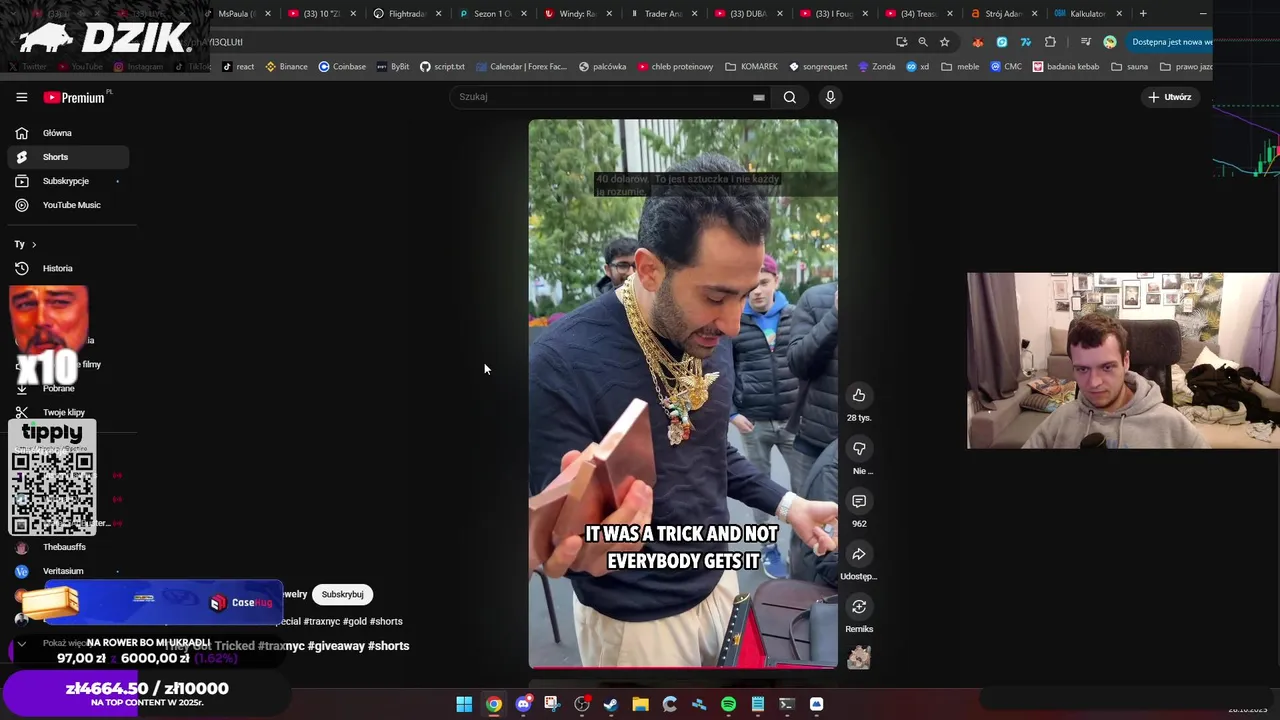This screenshot has width=1280, height=720.
Task: Open the Short's sound thumbnail
Action: [x=859, y=657]
